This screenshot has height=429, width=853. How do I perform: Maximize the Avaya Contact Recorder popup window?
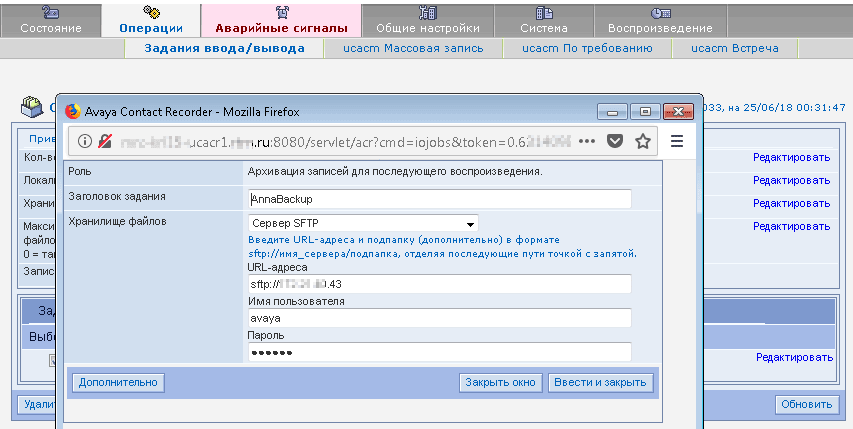tap(645, 111)
